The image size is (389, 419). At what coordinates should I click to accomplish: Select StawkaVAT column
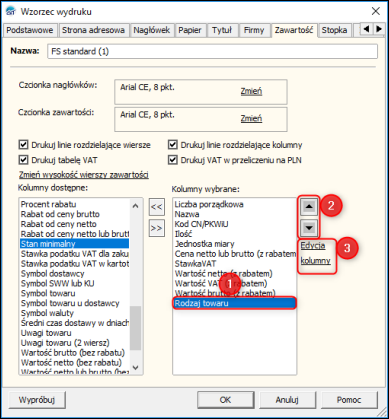(234, 264)
